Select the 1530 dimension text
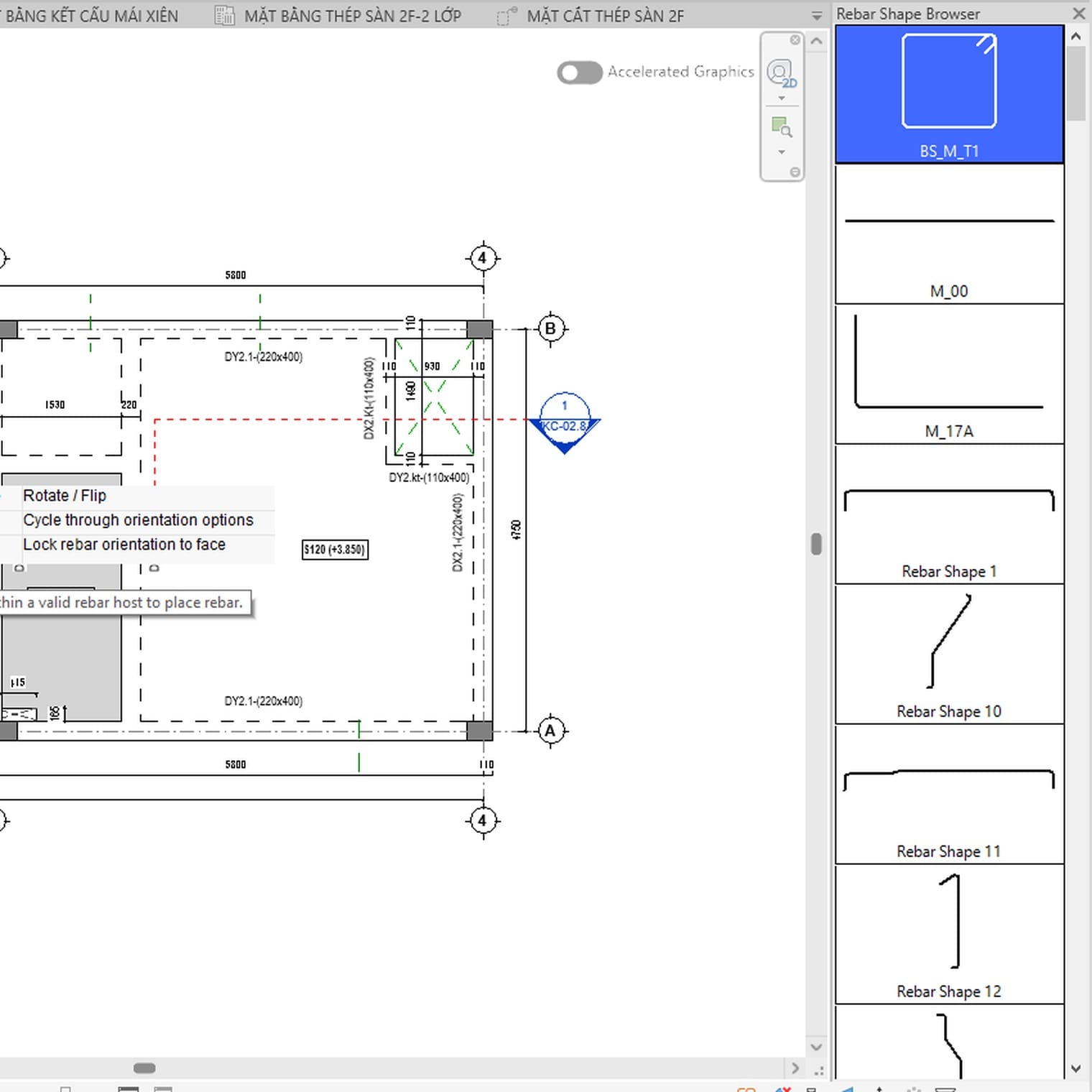1092x1092 pixels. pyautogui.click(x=55, y=405)
